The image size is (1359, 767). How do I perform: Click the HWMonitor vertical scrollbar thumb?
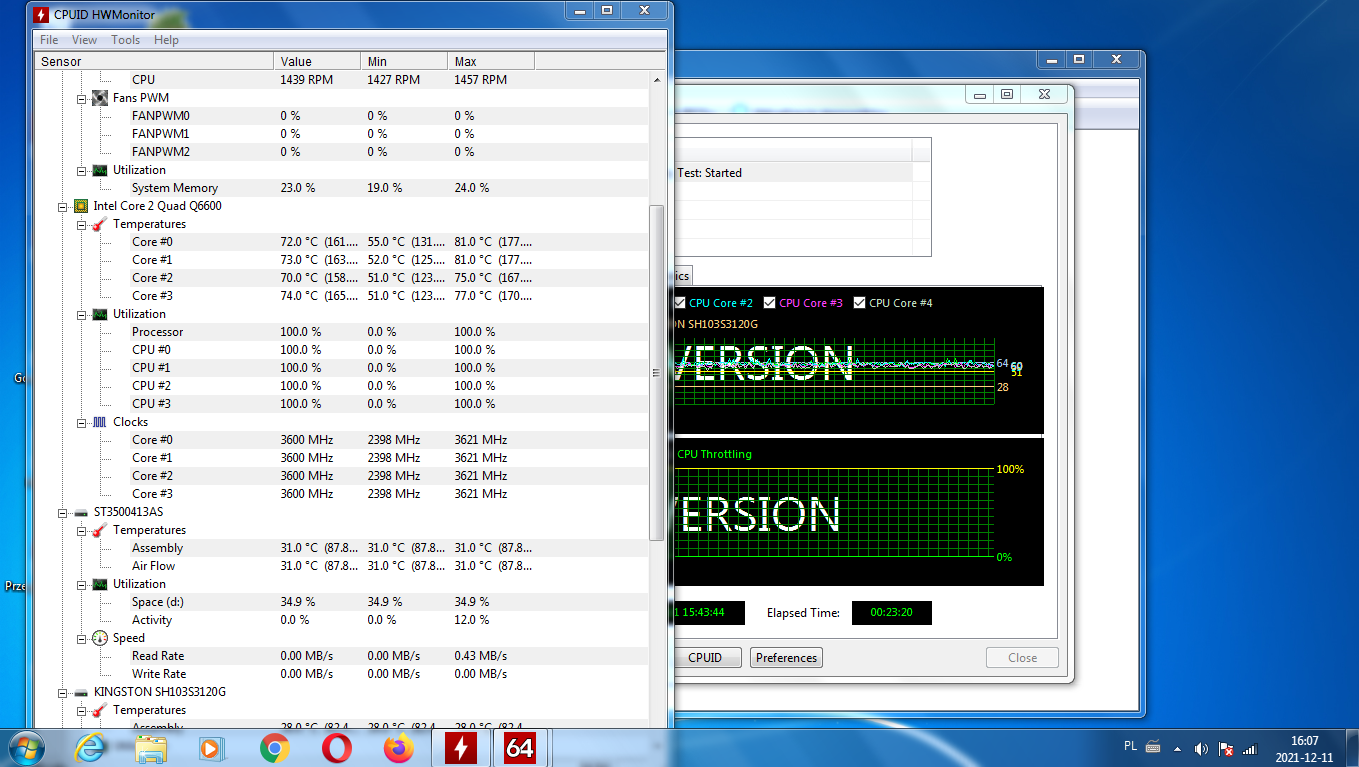tap(657, 373)
